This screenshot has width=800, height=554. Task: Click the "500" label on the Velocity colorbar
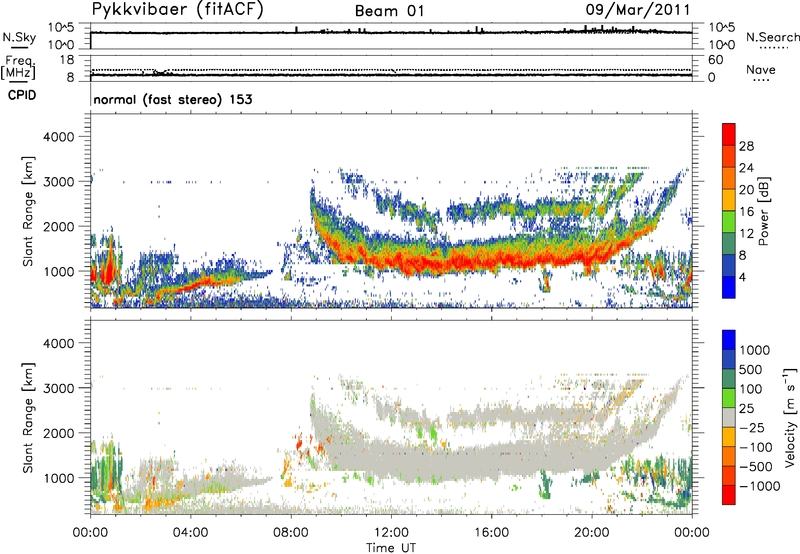click(751, 369)
